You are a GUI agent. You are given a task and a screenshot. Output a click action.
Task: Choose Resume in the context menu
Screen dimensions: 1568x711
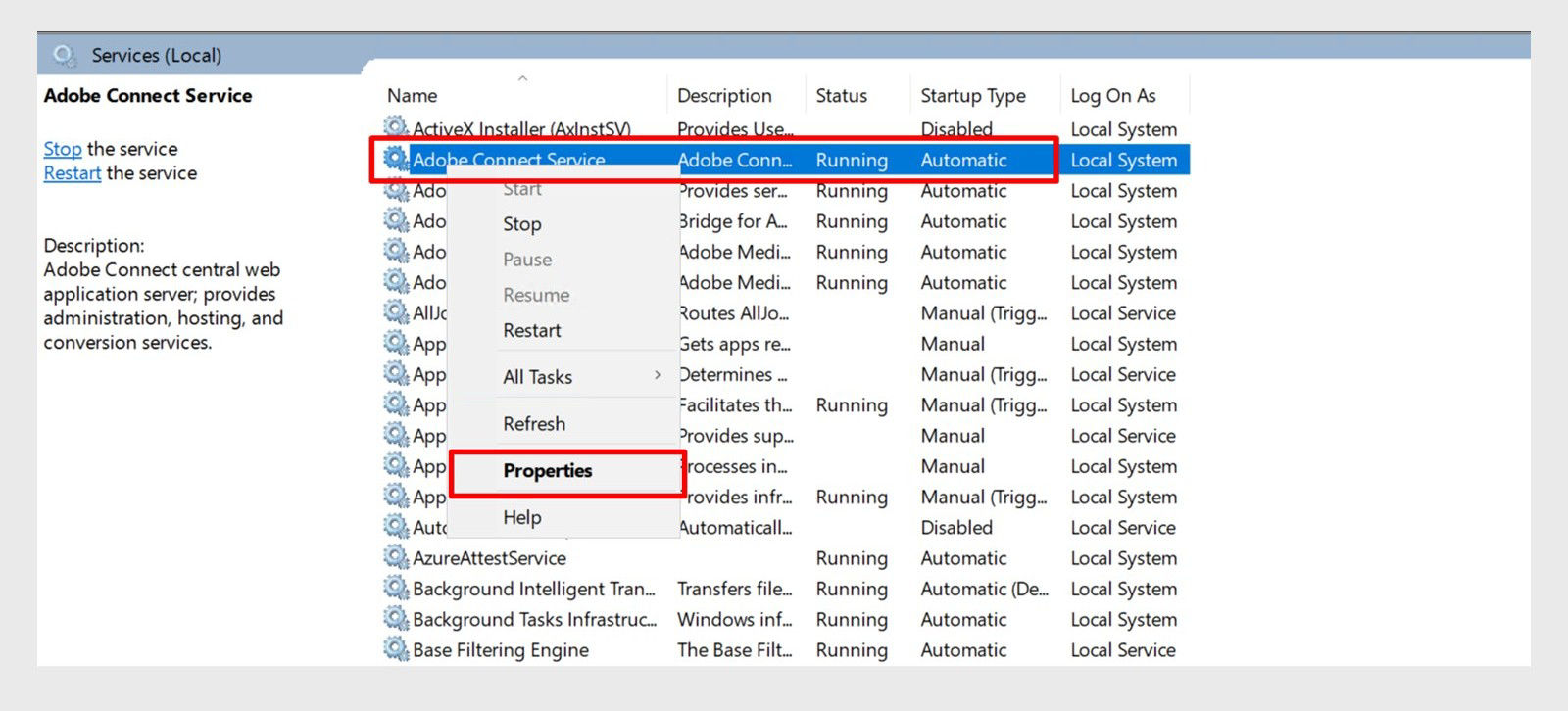tap(536, 295)
